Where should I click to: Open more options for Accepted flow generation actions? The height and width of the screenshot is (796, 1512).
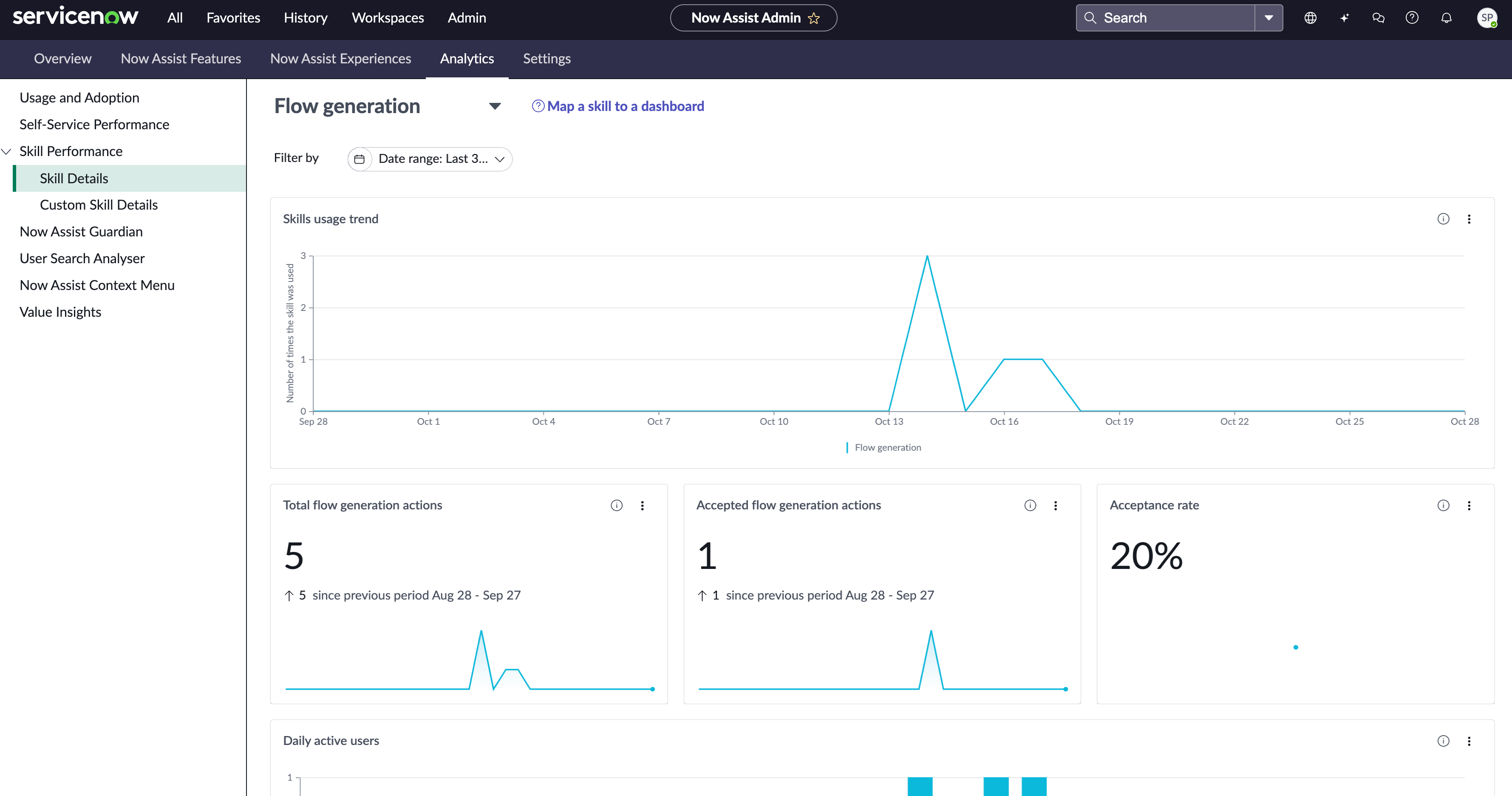coord(1056,505)
